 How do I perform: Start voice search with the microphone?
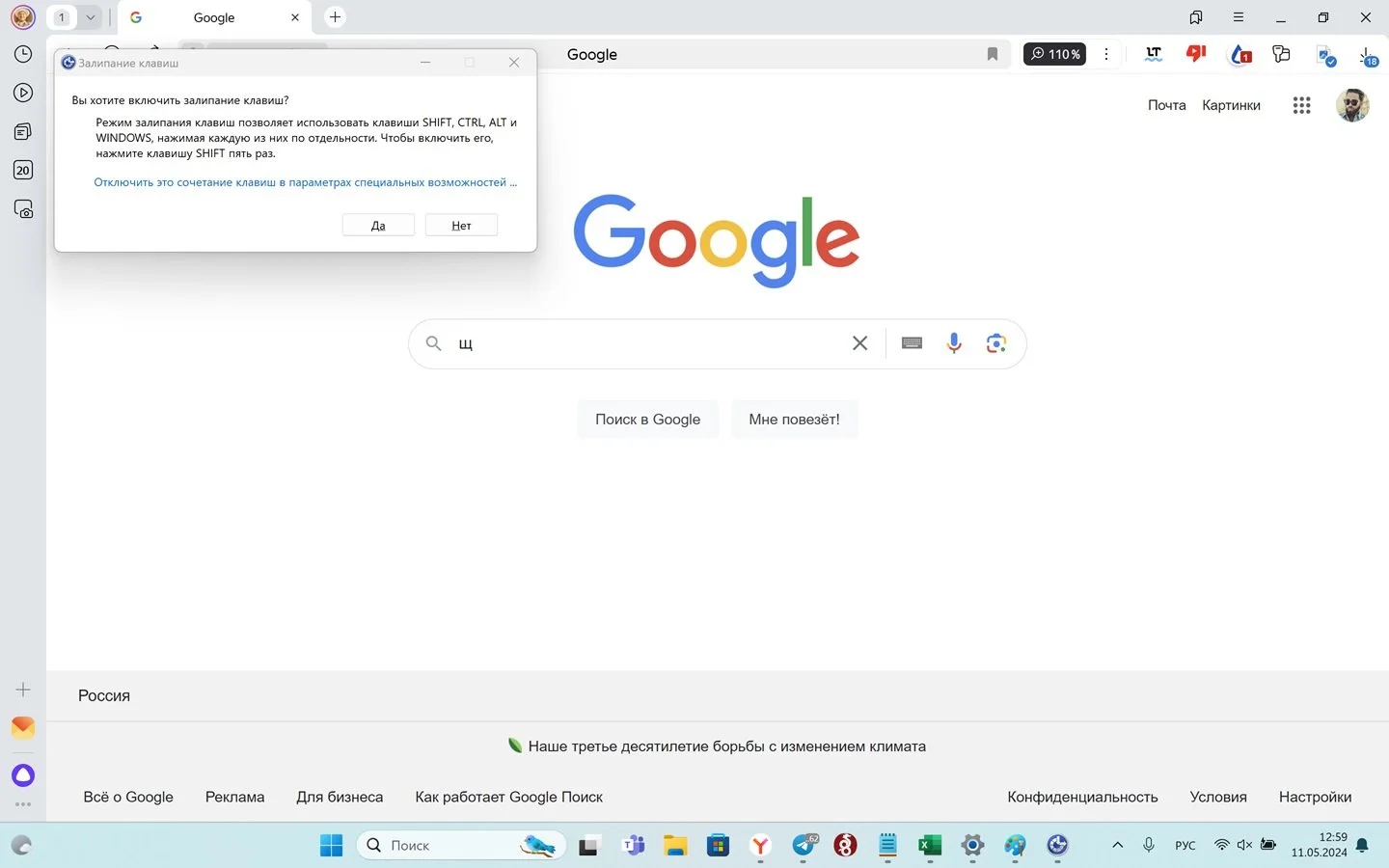954,343
